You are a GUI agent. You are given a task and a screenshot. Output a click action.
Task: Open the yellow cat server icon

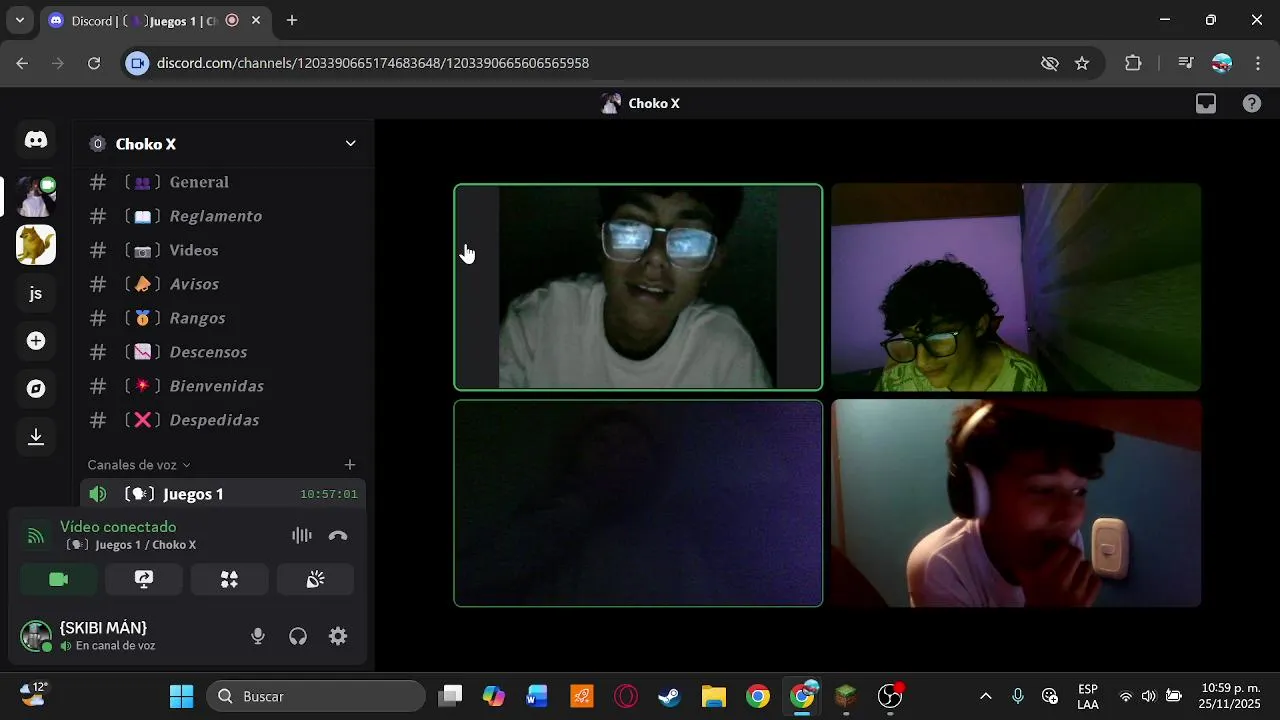36,245
